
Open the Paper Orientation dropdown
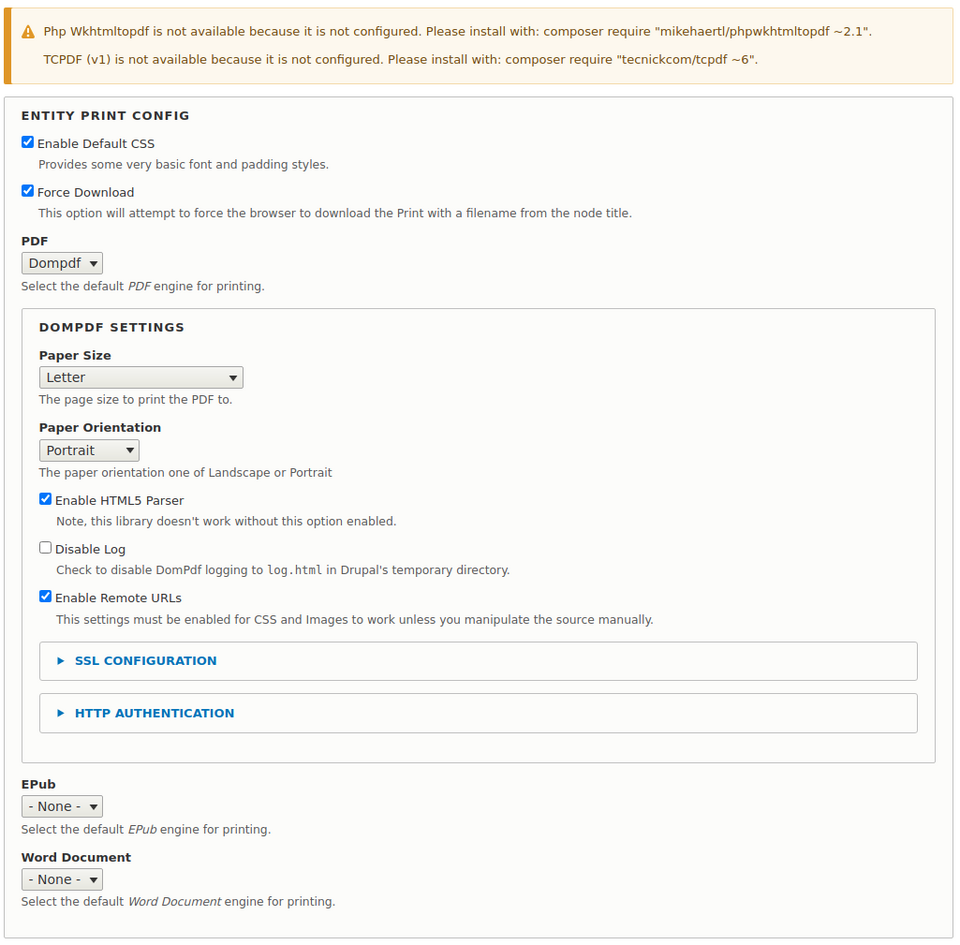[x=88, y=450]
